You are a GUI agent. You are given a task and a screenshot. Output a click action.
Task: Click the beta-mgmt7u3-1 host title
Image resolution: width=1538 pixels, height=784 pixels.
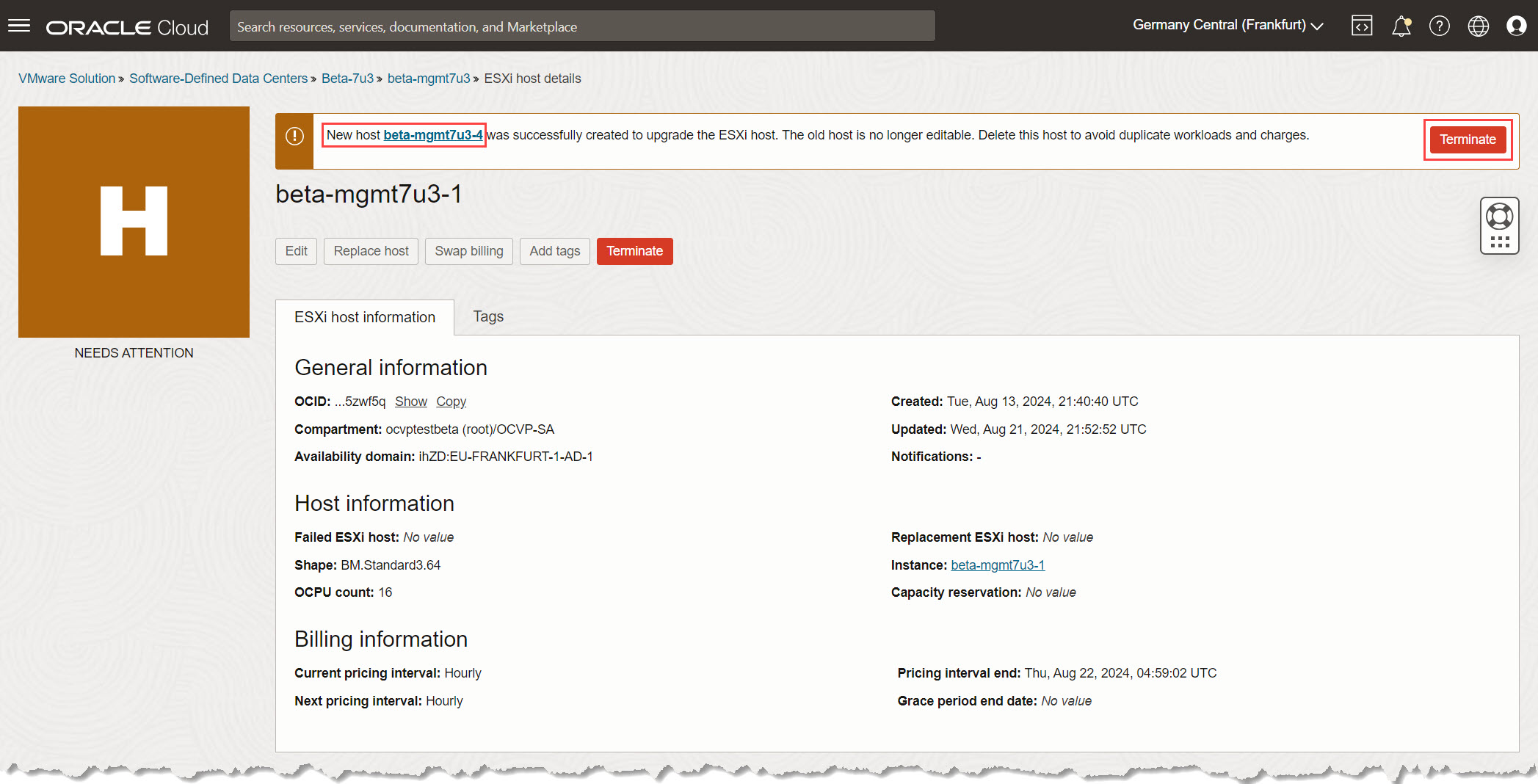click(369, 194)
